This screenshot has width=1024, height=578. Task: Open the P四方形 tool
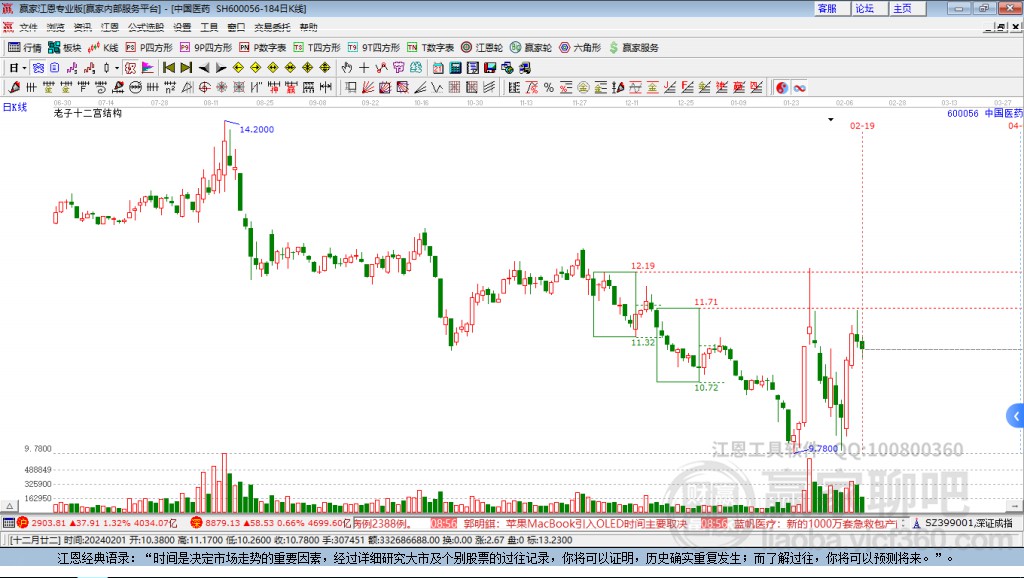[148, 48]
